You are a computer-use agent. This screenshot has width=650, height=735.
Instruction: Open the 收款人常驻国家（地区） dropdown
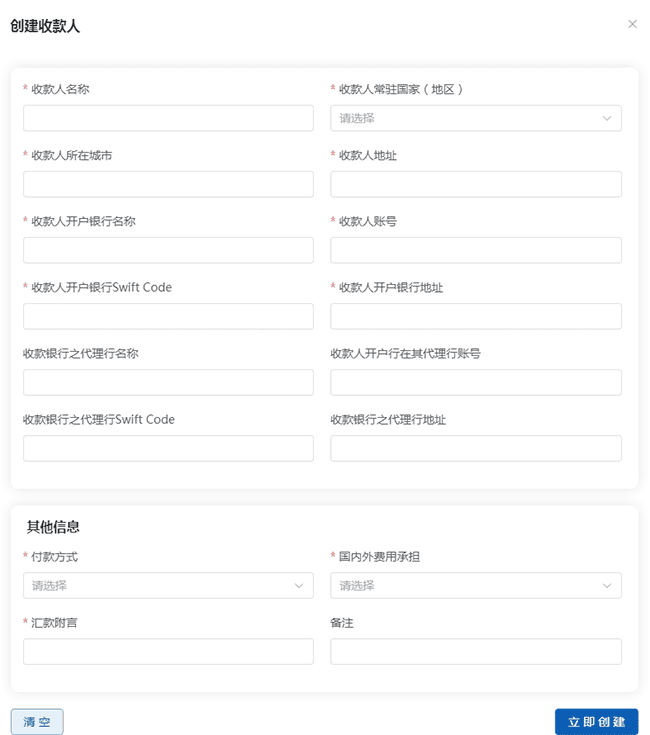(475, 118)
